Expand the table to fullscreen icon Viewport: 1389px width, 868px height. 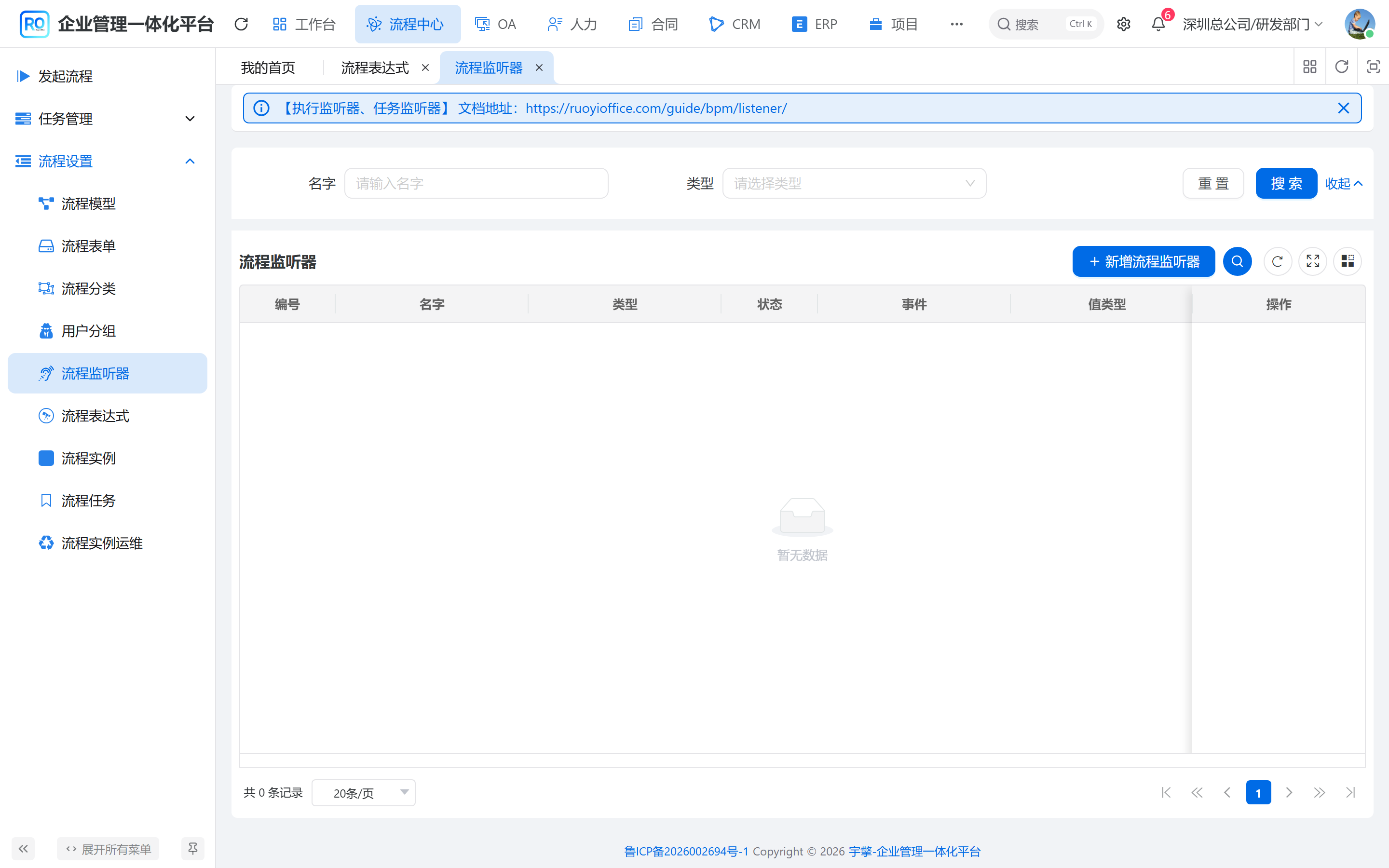click(x=1313, y=261)
